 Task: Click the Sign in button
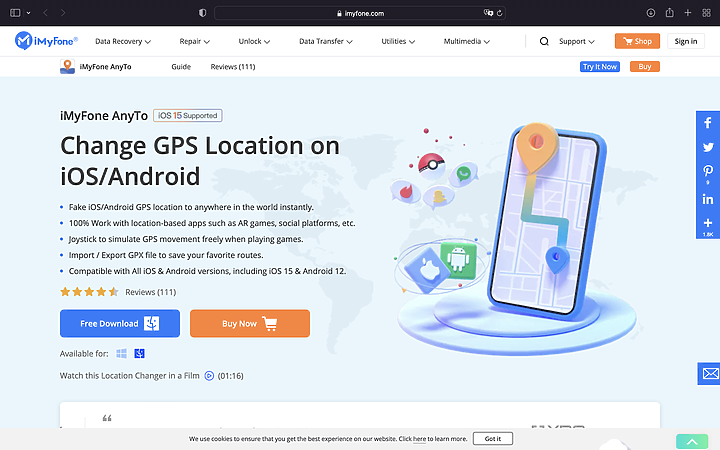686,41
